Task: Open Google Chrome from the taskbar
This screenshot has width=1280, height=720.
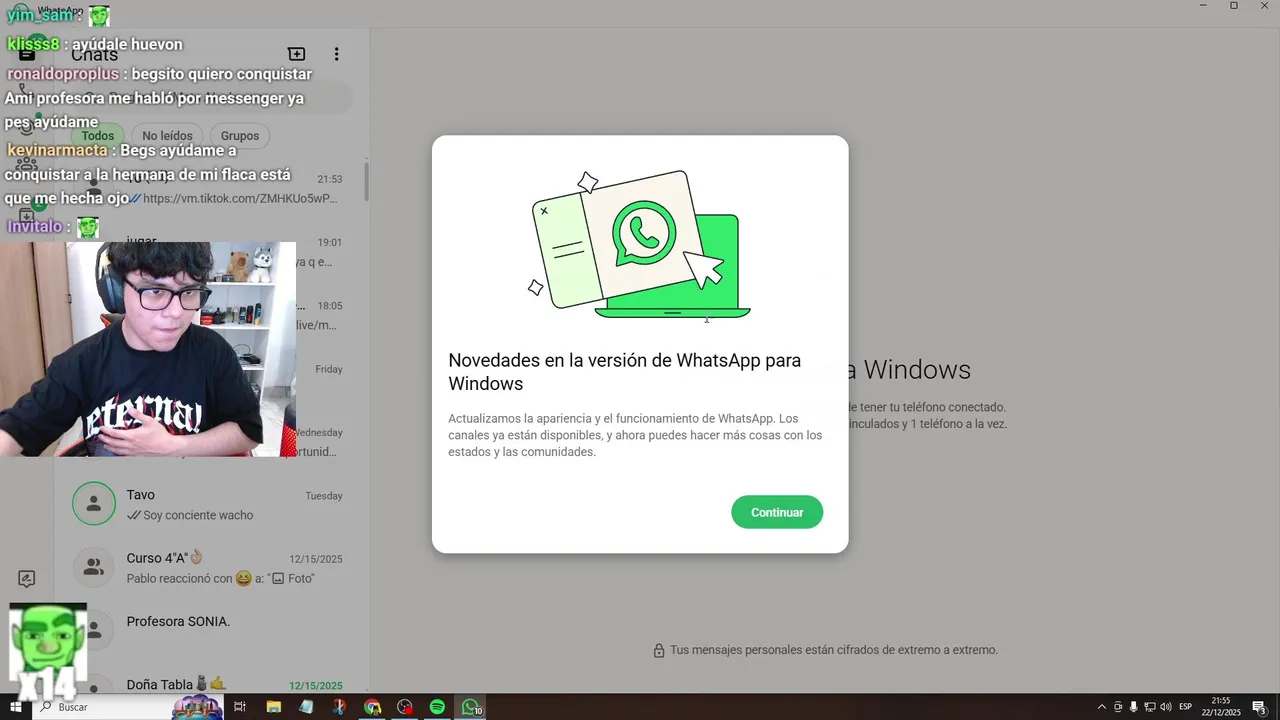Action: (372, 707)
